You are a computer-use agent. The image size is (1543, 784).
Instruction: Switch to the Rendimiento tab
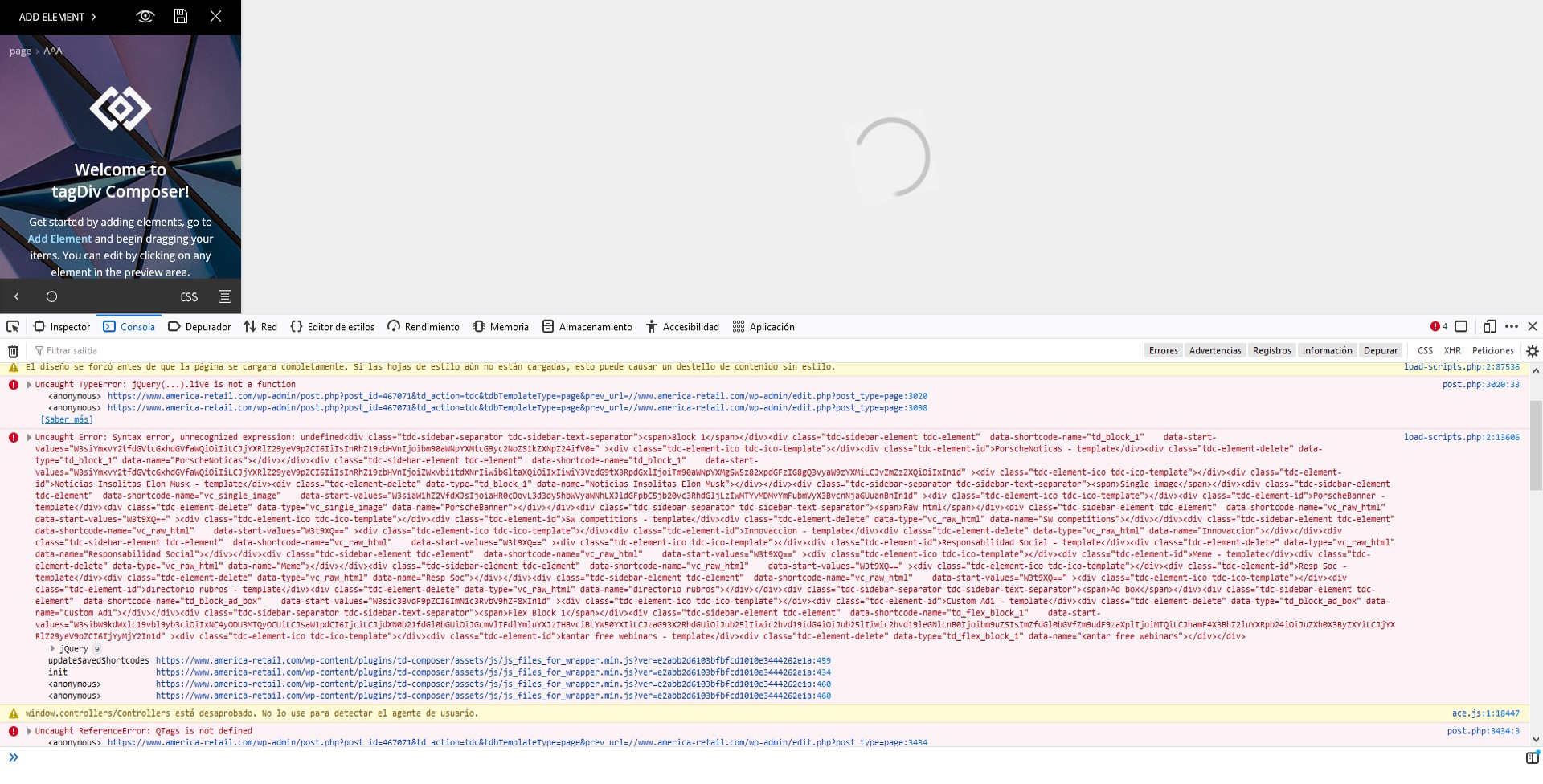pos(424,327)
